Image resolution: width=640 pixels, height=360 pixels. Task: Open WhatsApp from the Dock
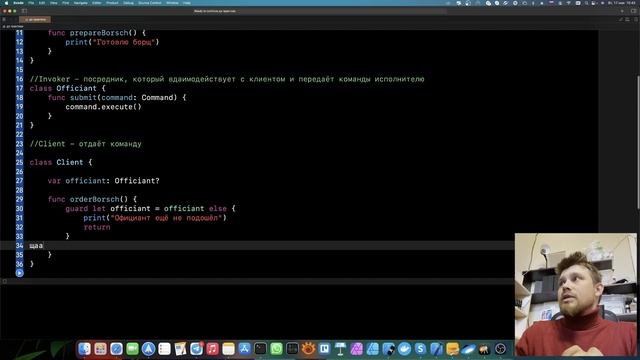(276, 349)
